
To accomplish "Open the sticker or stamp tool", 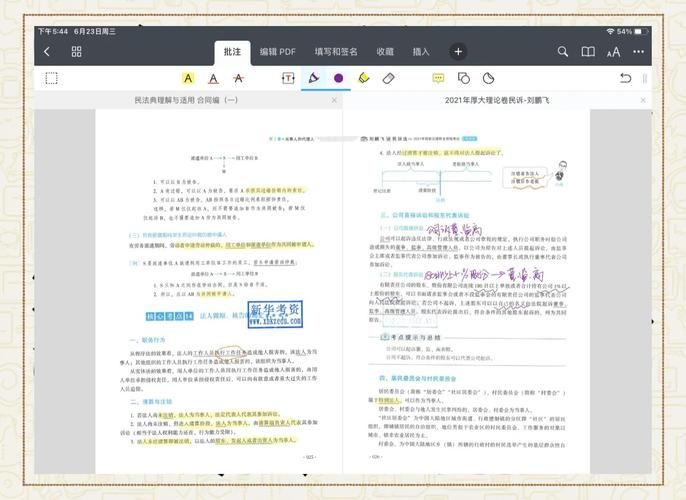I will coord(488,78).
